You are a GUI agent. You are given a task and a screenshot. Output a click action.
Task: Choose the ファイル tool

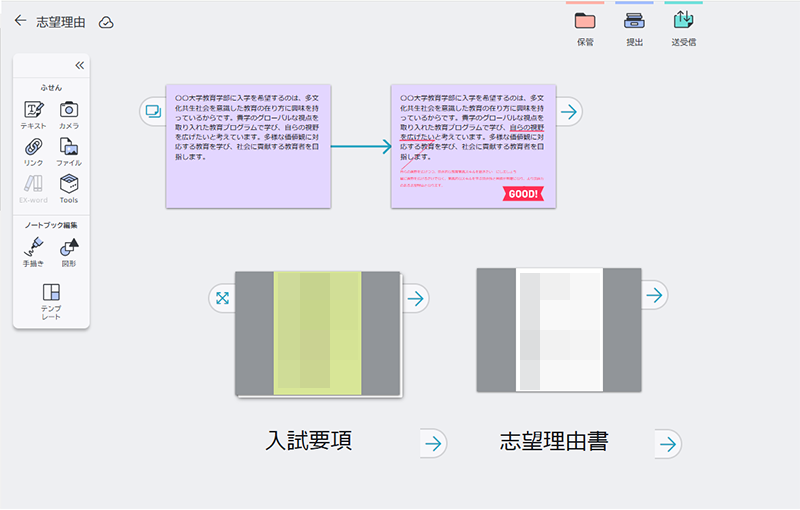click(69, 149)
